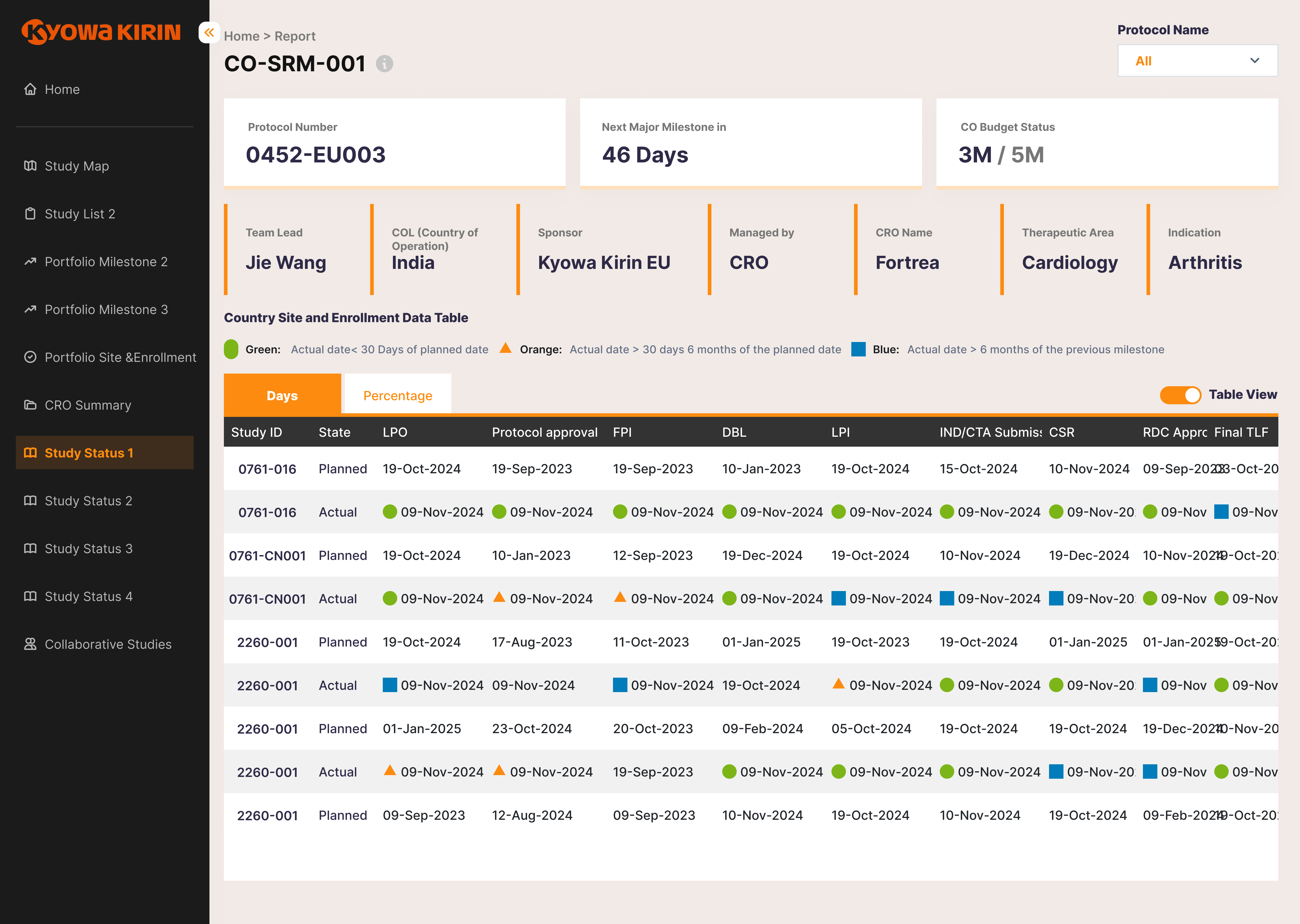Click protocol number 0452-EU003
The height and width of the screenshot is (924, 1300).
tap(316, 155)
